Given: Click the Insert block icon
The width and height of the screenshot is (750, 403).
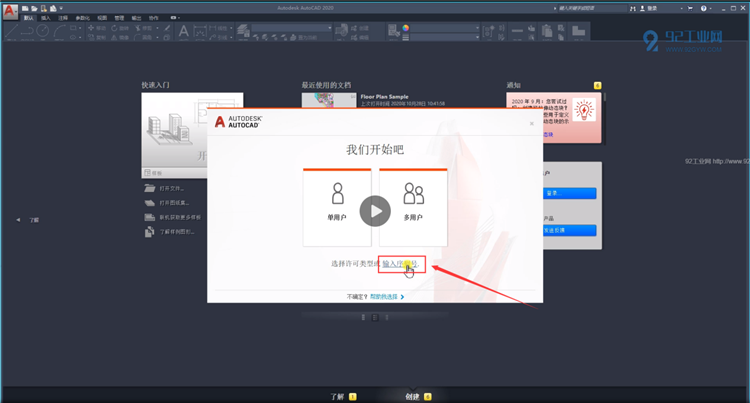Looking at the screenshot, I should point(342,32).
